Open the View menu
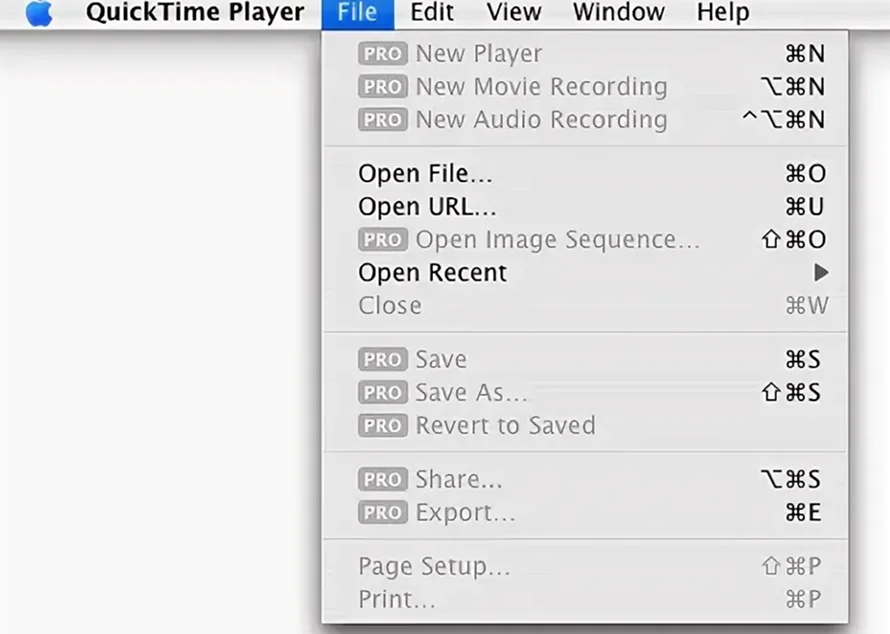 tap(514, 12)
